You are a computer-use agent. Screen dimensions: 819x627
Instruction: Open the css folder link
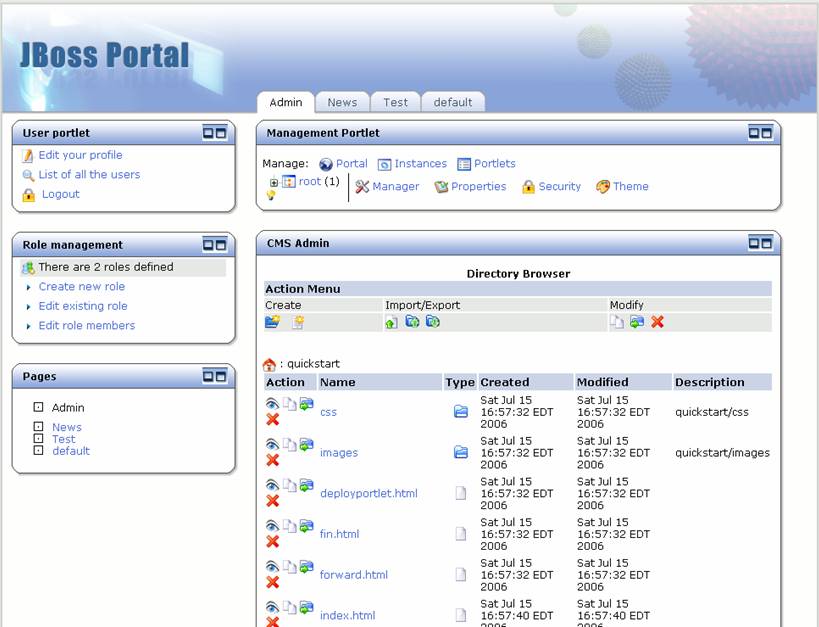[x=328, y=412]
